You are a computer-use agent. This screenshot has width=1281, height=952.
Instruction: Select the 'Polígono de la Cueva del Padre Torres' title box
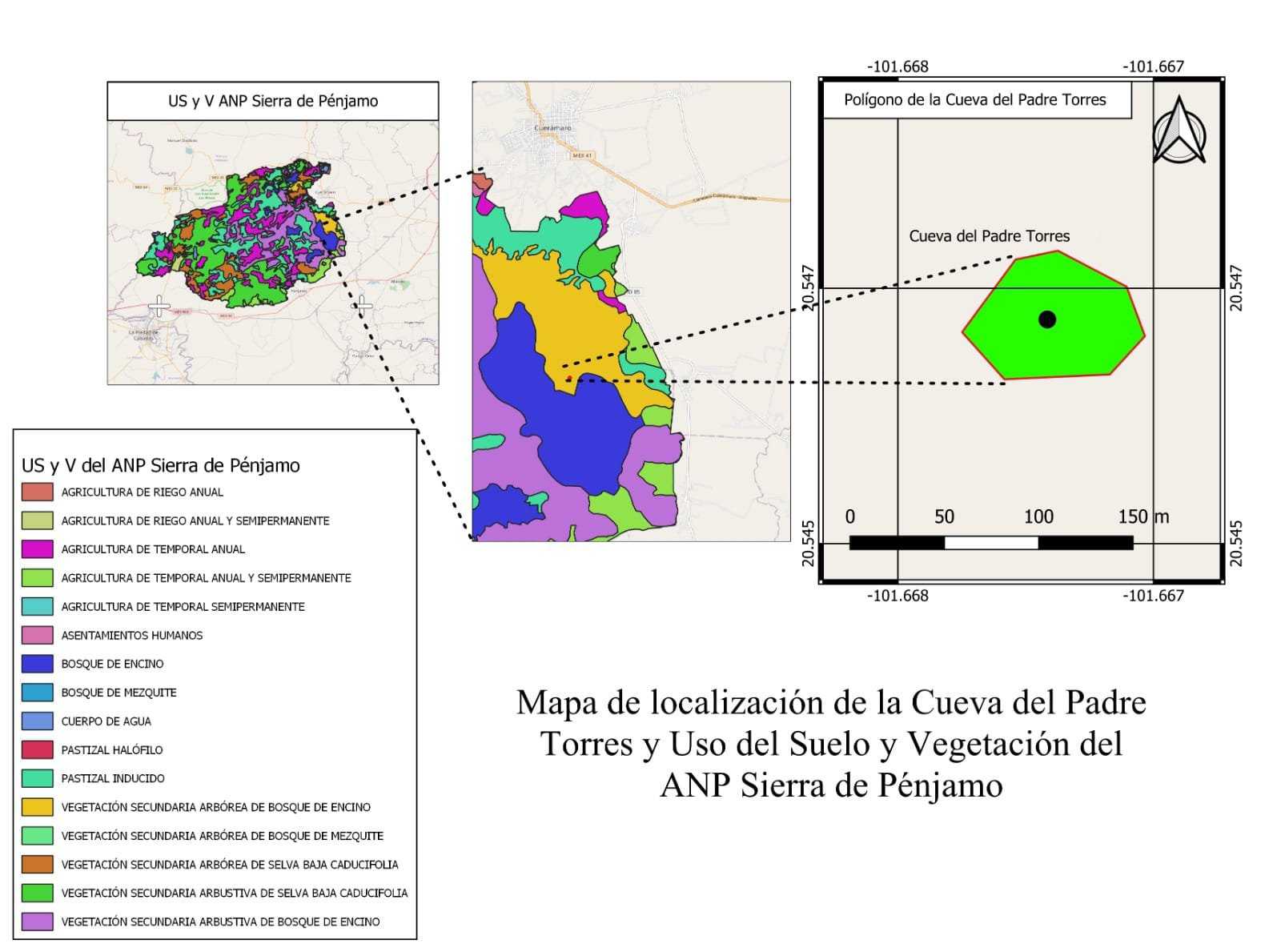pos(974,100)
